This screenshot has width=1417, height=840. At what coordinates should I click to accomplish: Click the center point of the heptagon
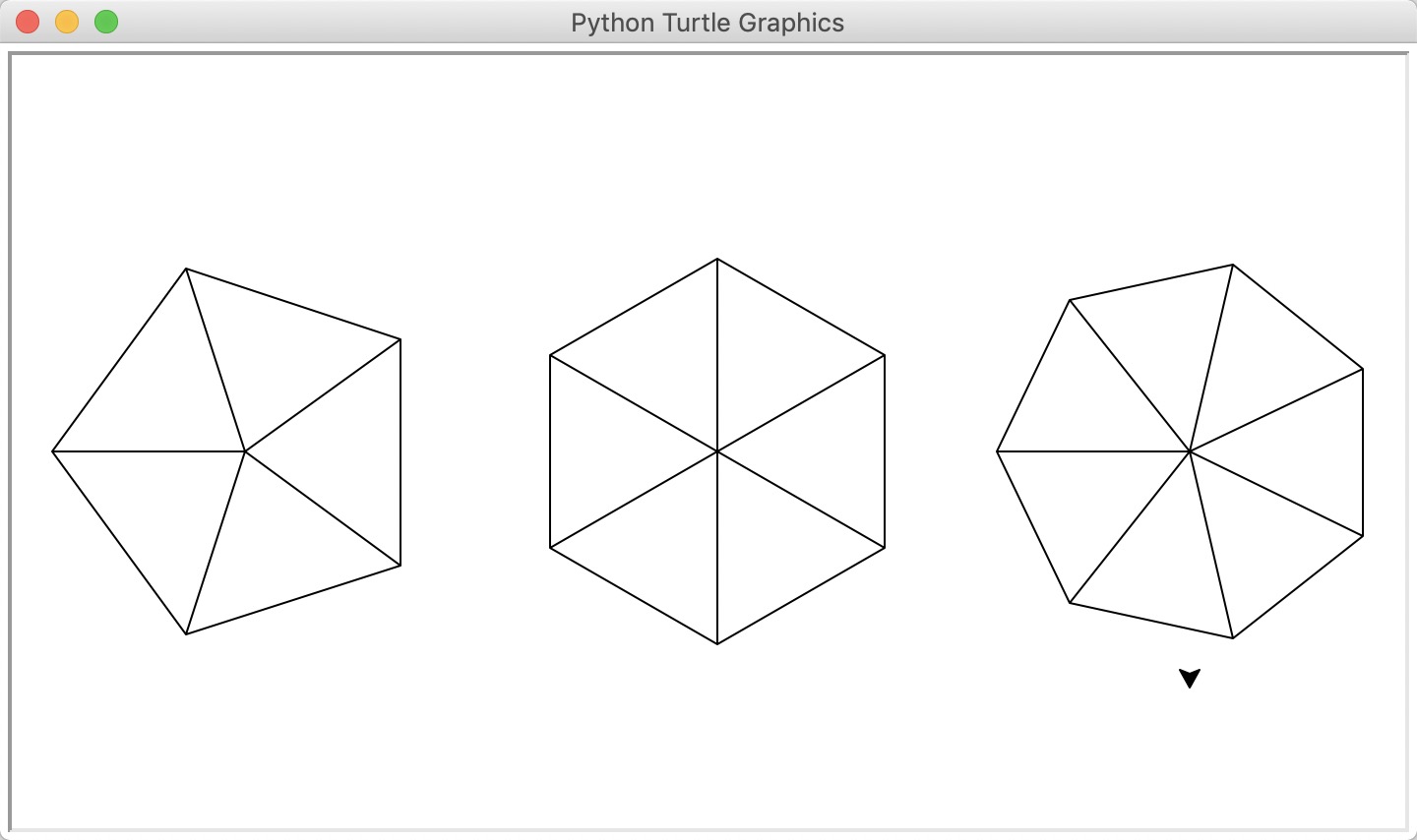pos(1191,450)
